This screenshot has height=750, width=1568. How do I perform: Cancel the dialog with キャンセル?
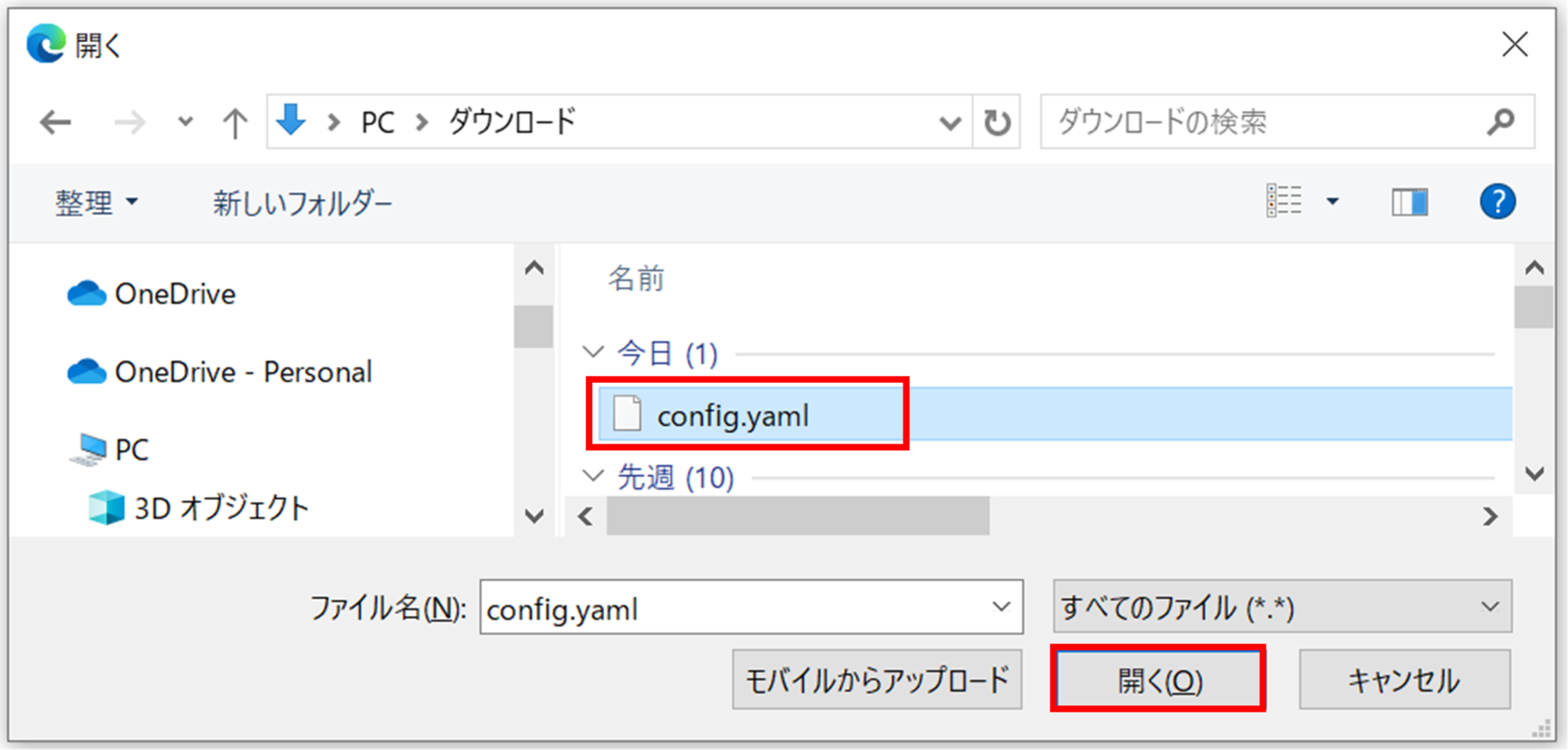(x=1405, y=679)
